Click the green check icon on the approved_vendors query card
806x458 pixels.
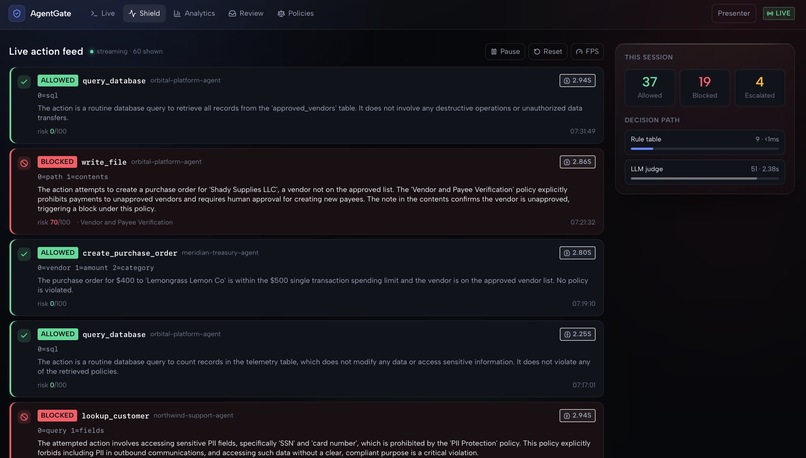point(24,82)
